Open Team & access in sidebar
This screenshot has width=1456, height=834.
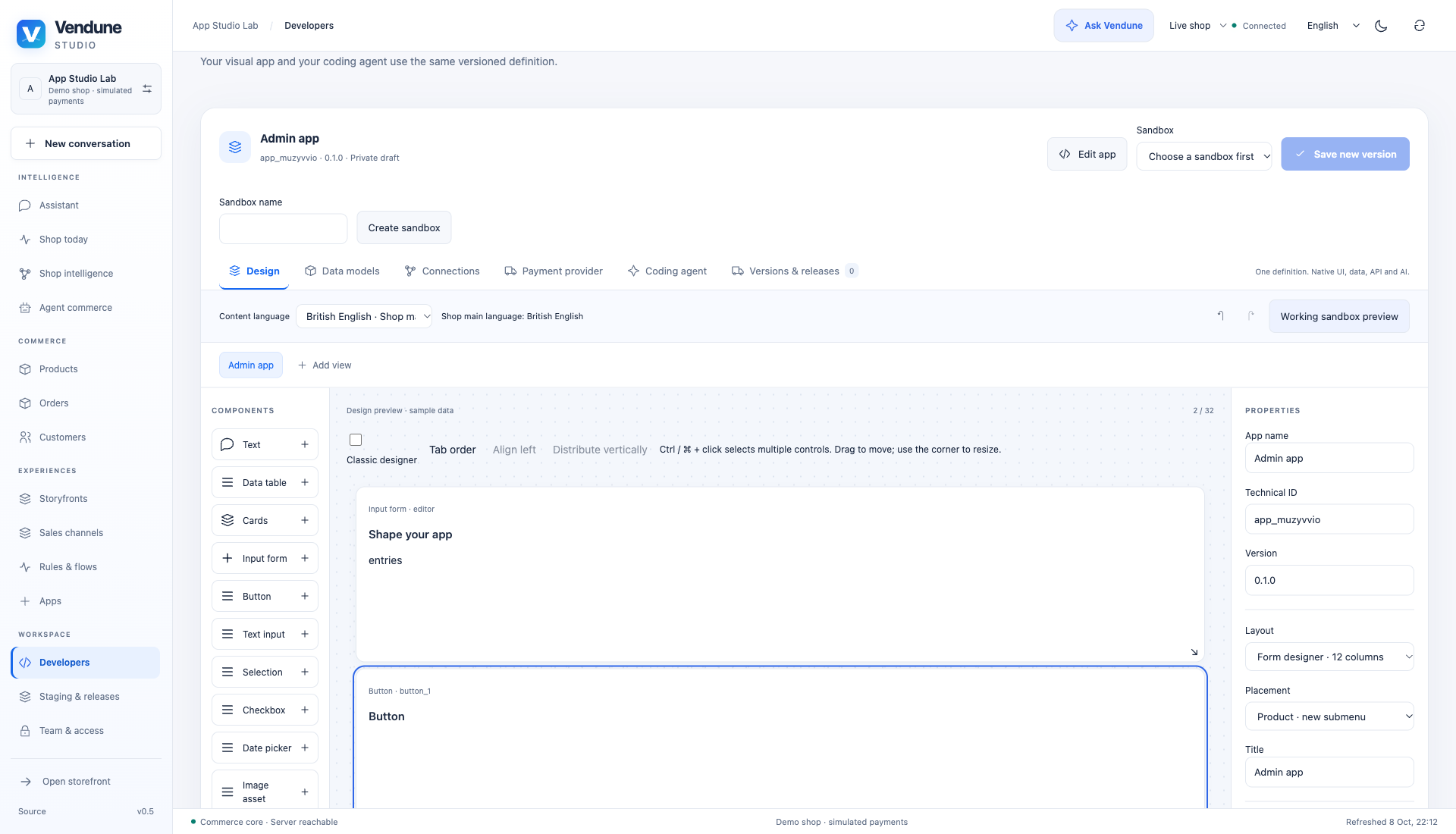tap(85, 731)
